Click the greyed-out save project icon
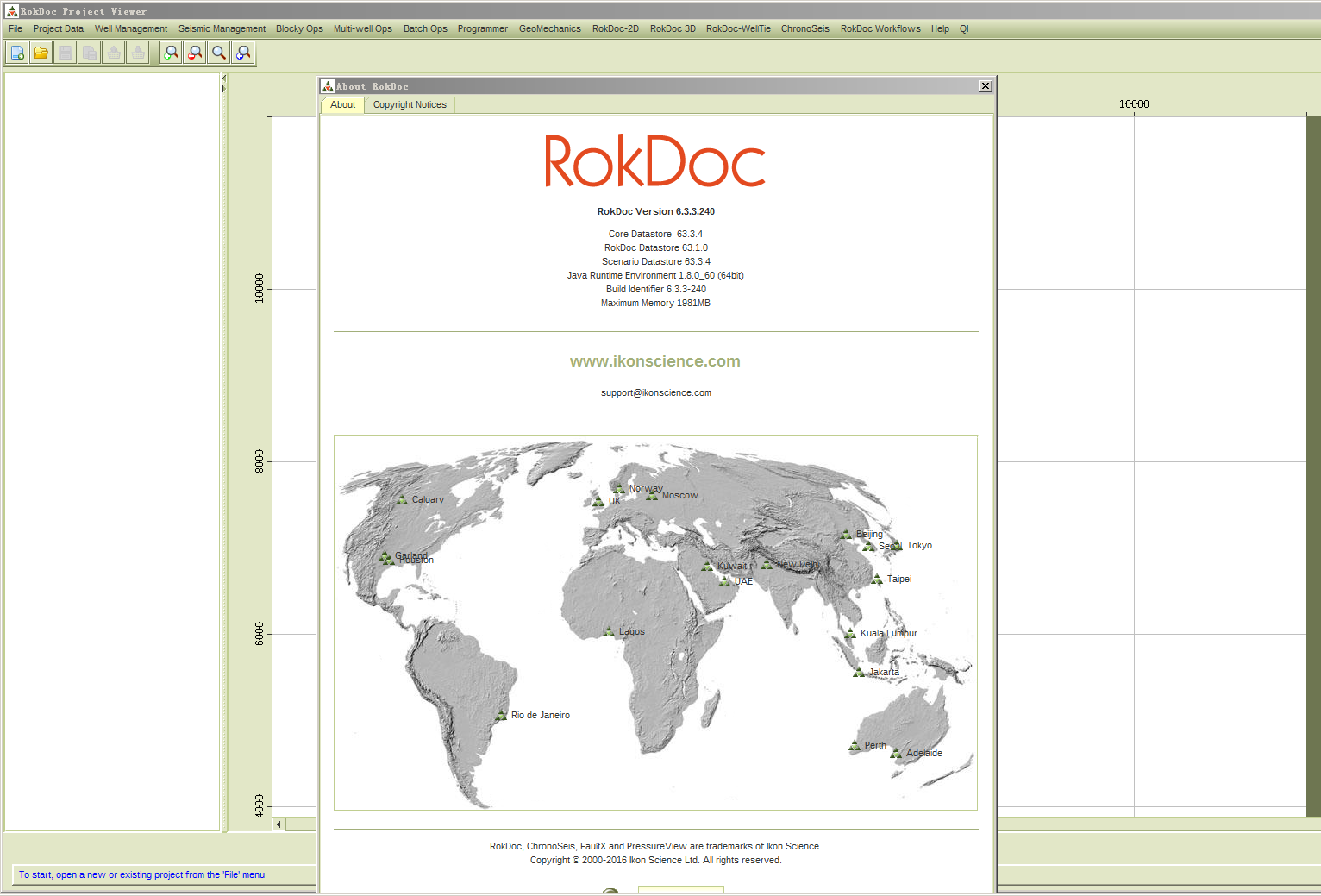This screenshot has height=896, width=1321. 65,53
